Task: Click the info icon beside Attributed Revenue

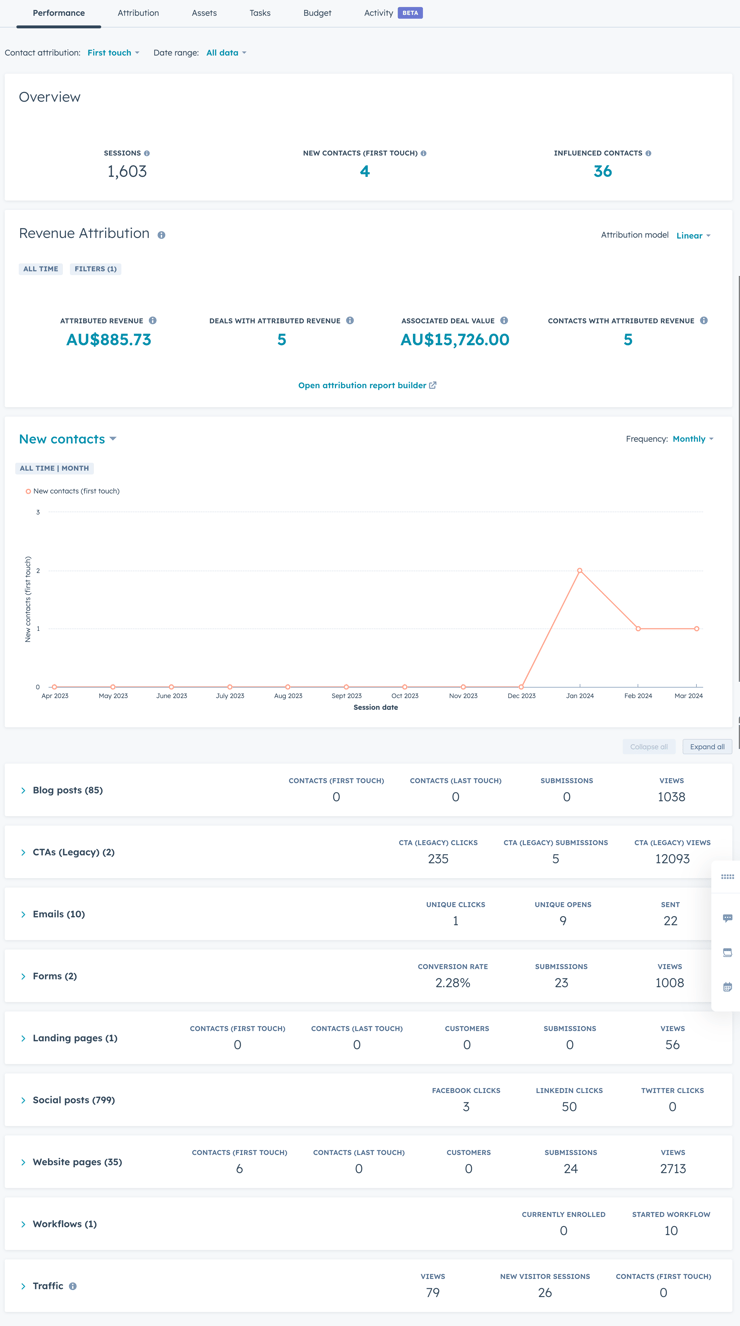Action: coord(153,321)
